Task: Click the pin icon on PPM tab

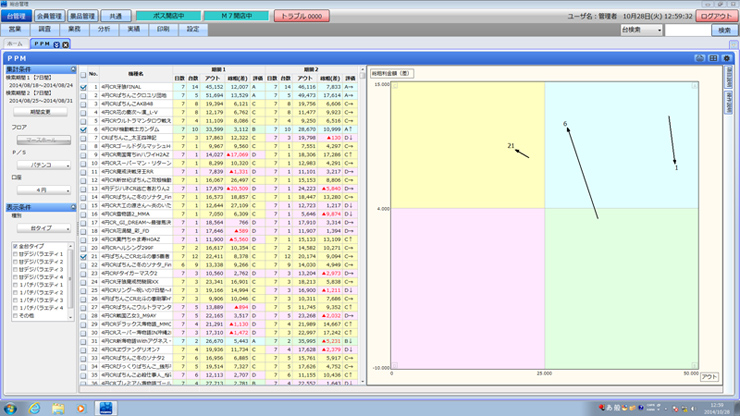Action: click(x=57, y=44)
